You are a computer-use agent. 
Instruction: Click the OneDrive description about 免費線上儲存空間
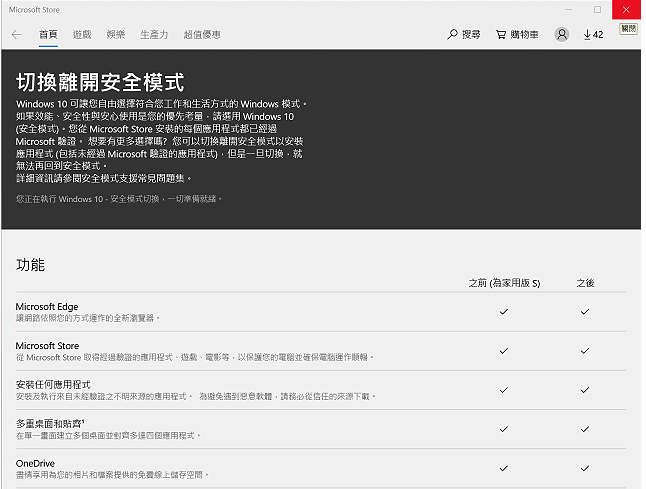tap(112, 475)
